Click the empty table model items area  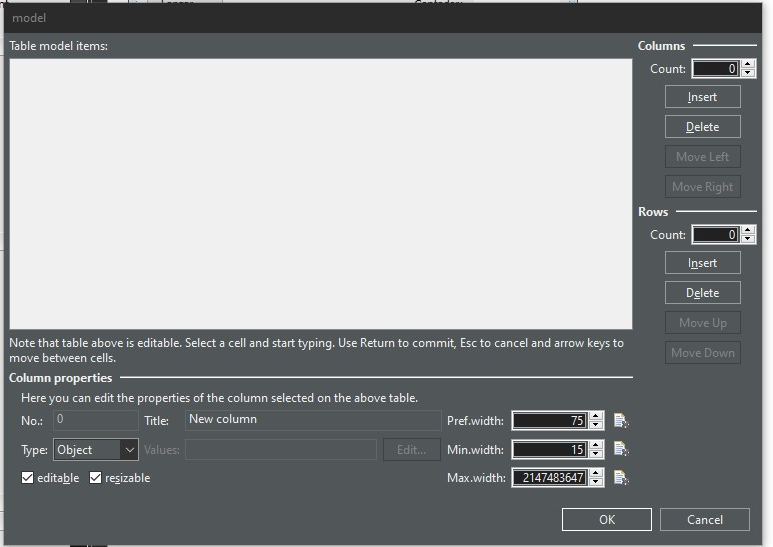[320, 193]
